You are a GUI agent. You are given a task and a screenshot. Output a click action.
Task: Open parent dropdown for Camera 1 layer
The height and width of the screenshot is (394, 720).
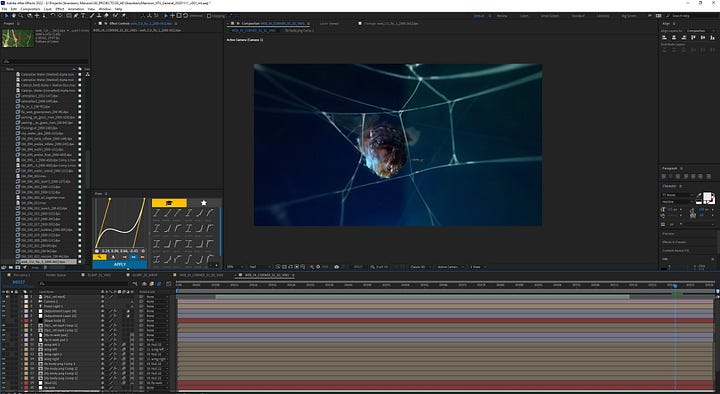[157, 302]
